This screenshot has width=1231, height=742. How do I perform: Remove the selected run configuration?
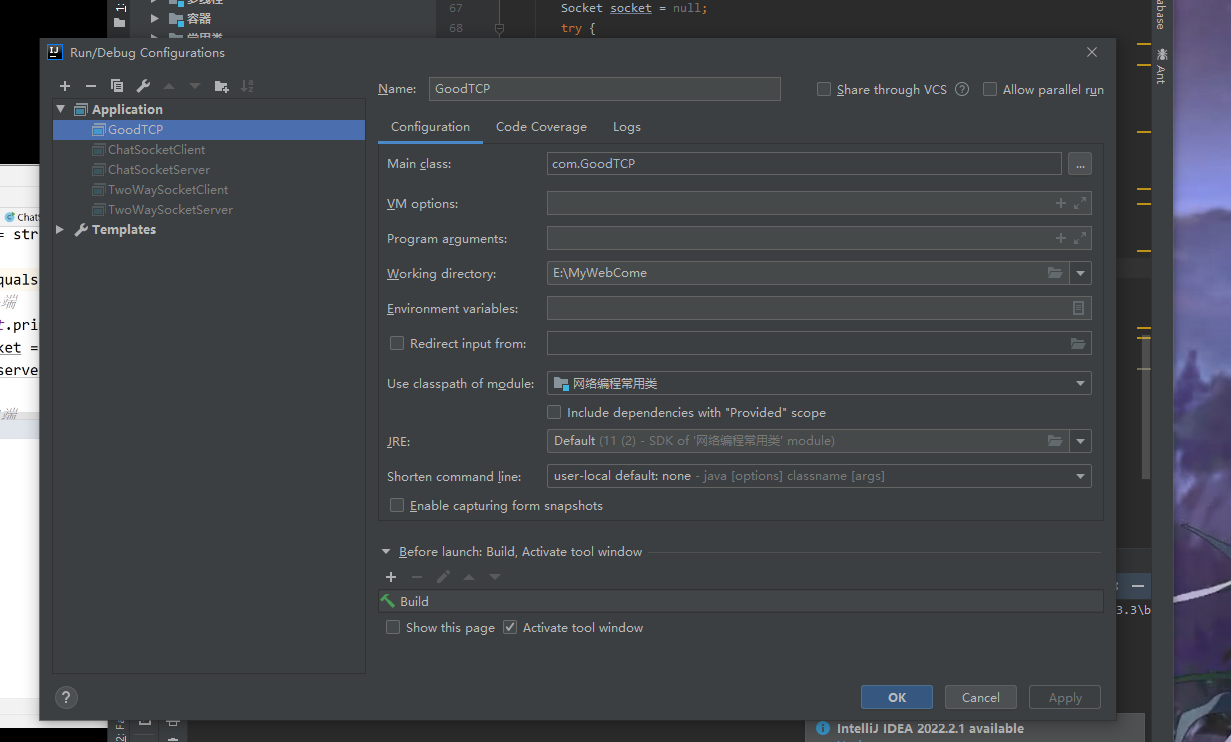[x=91, y=86]
